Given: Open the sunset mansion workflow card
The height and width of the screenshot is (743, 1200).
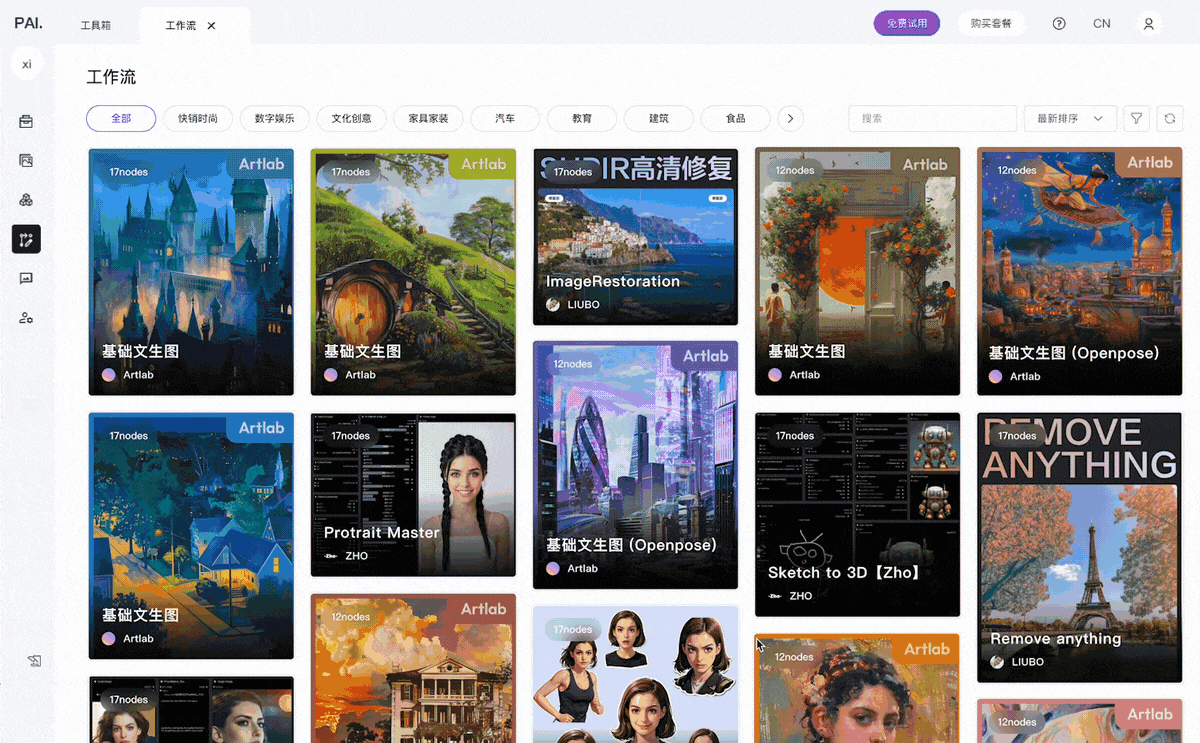Looking at the screenshot, I should point(413,669).
